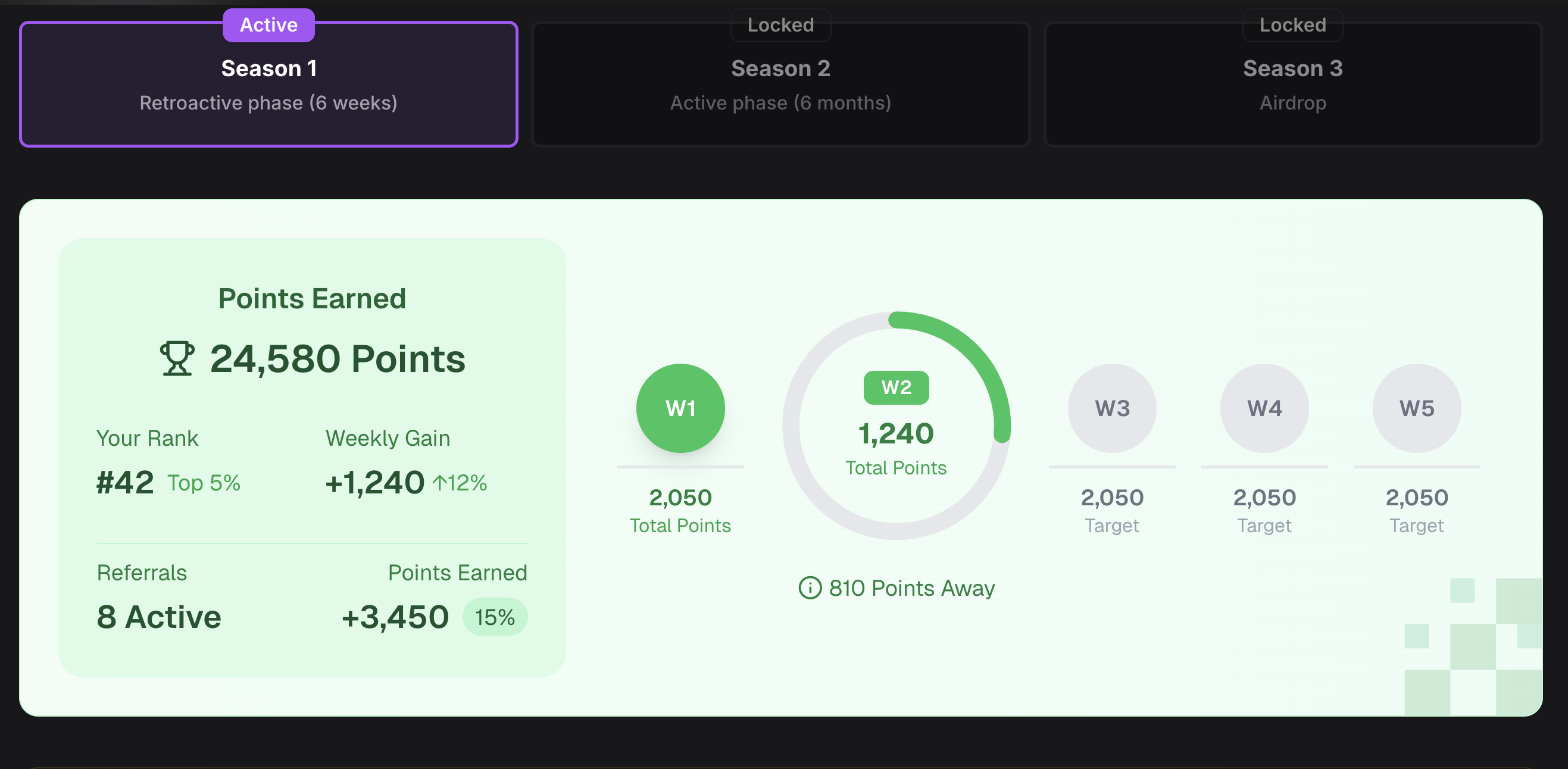
Task: Open the Season 1 Retroactive phase tab
Action: (x=268, y=85)
